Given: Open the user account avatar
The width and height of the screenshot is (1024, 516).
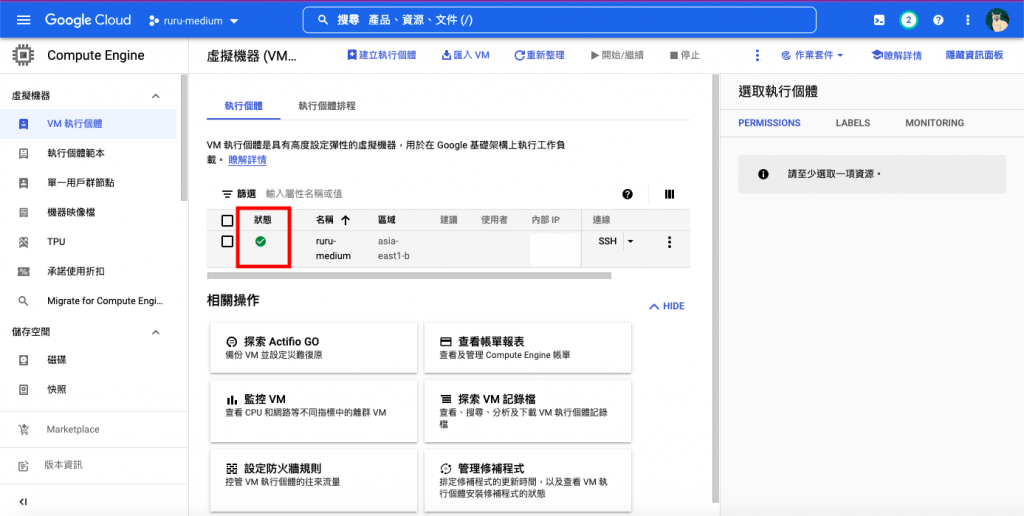Looking at the screenshot, I should point(997,20).
